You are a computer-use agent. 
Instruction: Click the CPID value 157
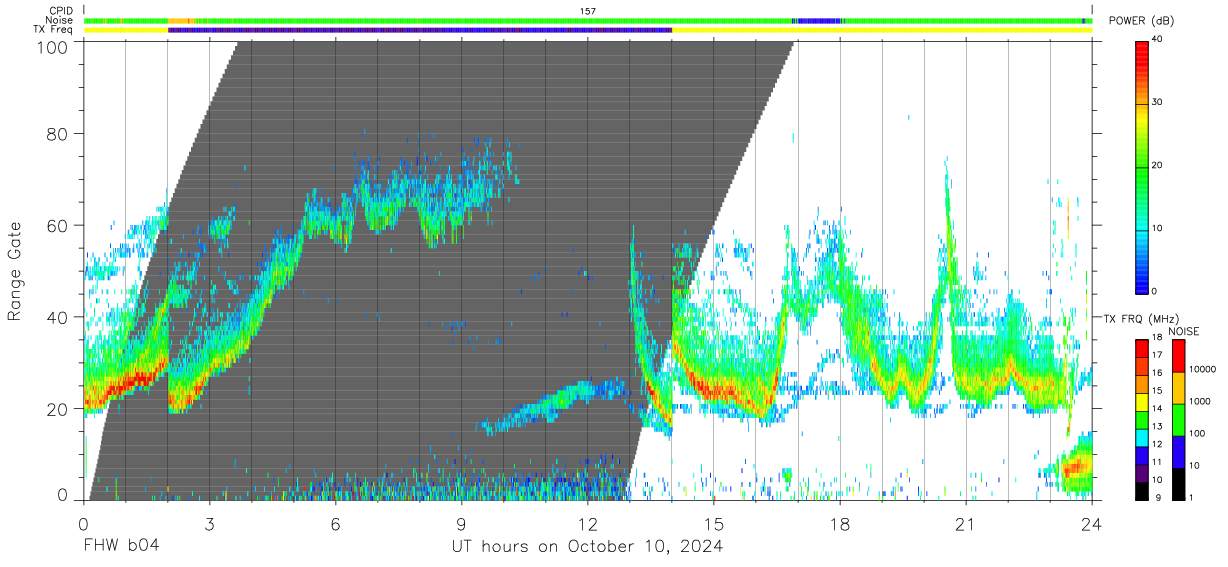tap(588, 11)
